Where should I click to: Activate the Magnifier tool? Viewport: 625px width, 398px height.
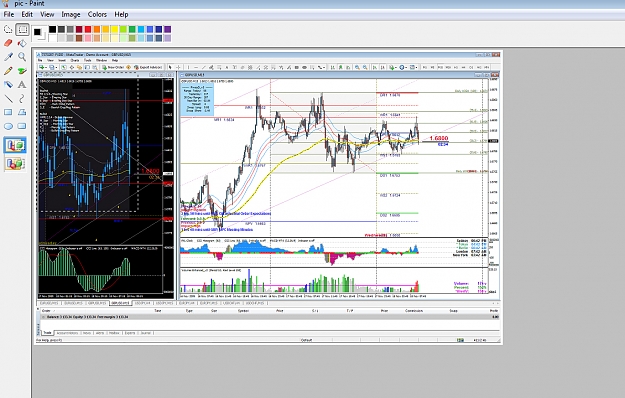[x=22, y=57]
